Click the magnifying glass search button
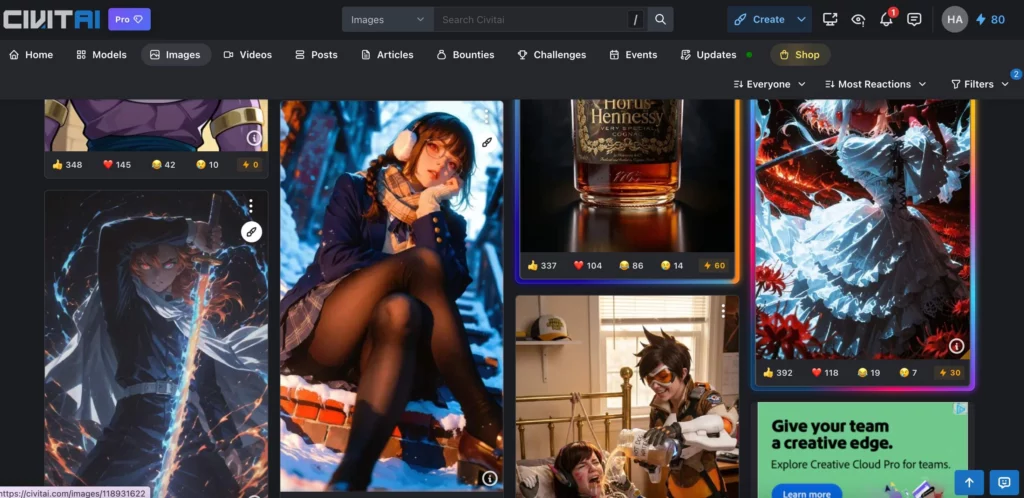1024x498 pixels. pyautogui.click(x=660, y=20)
